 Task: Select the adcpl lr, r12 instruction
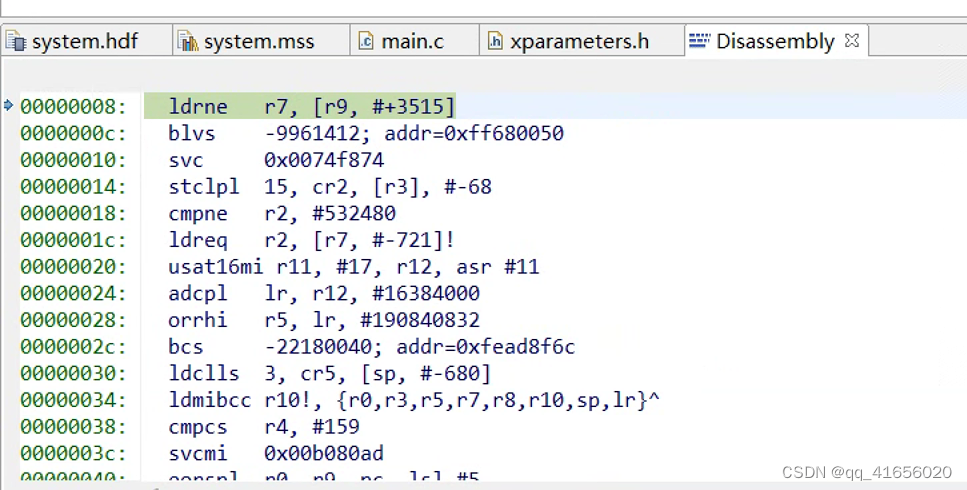(x=324, y=293)
